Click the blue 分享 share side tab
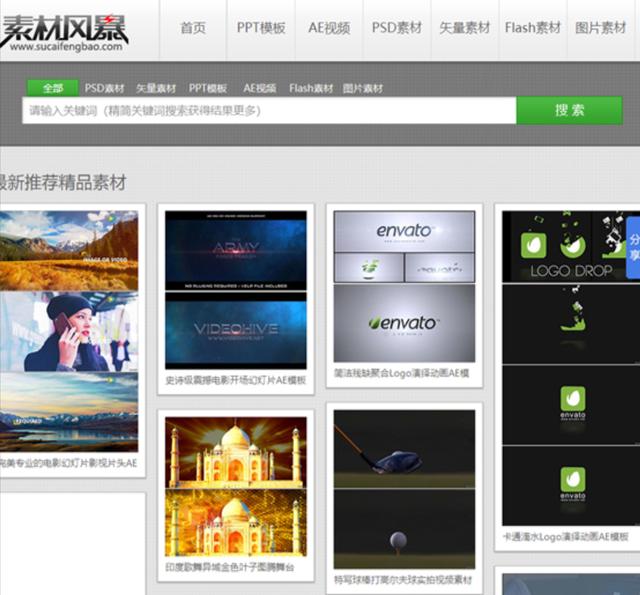This screenshot has height=595, width=640. point(633,248)
